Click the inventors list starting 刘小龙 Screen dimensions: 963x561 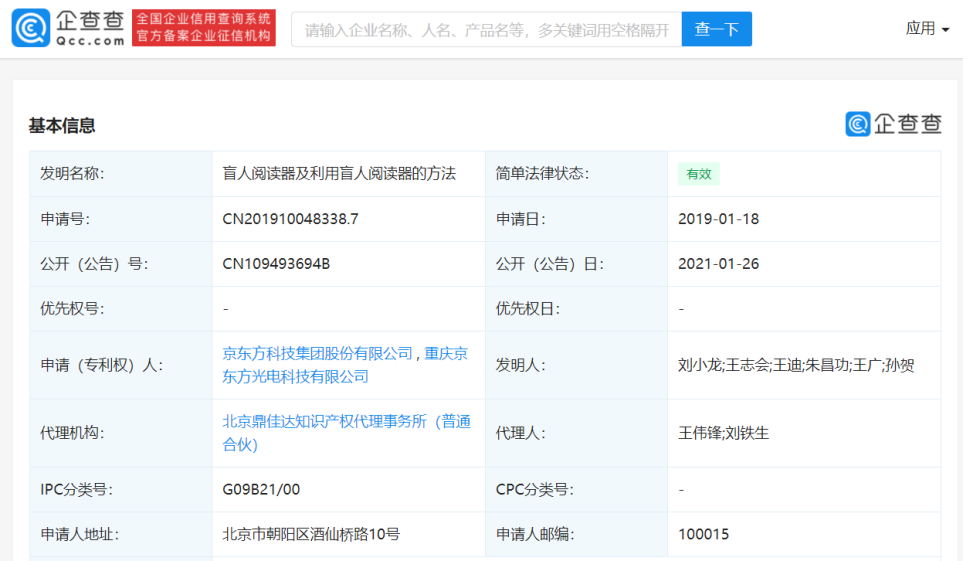point(796,365)
